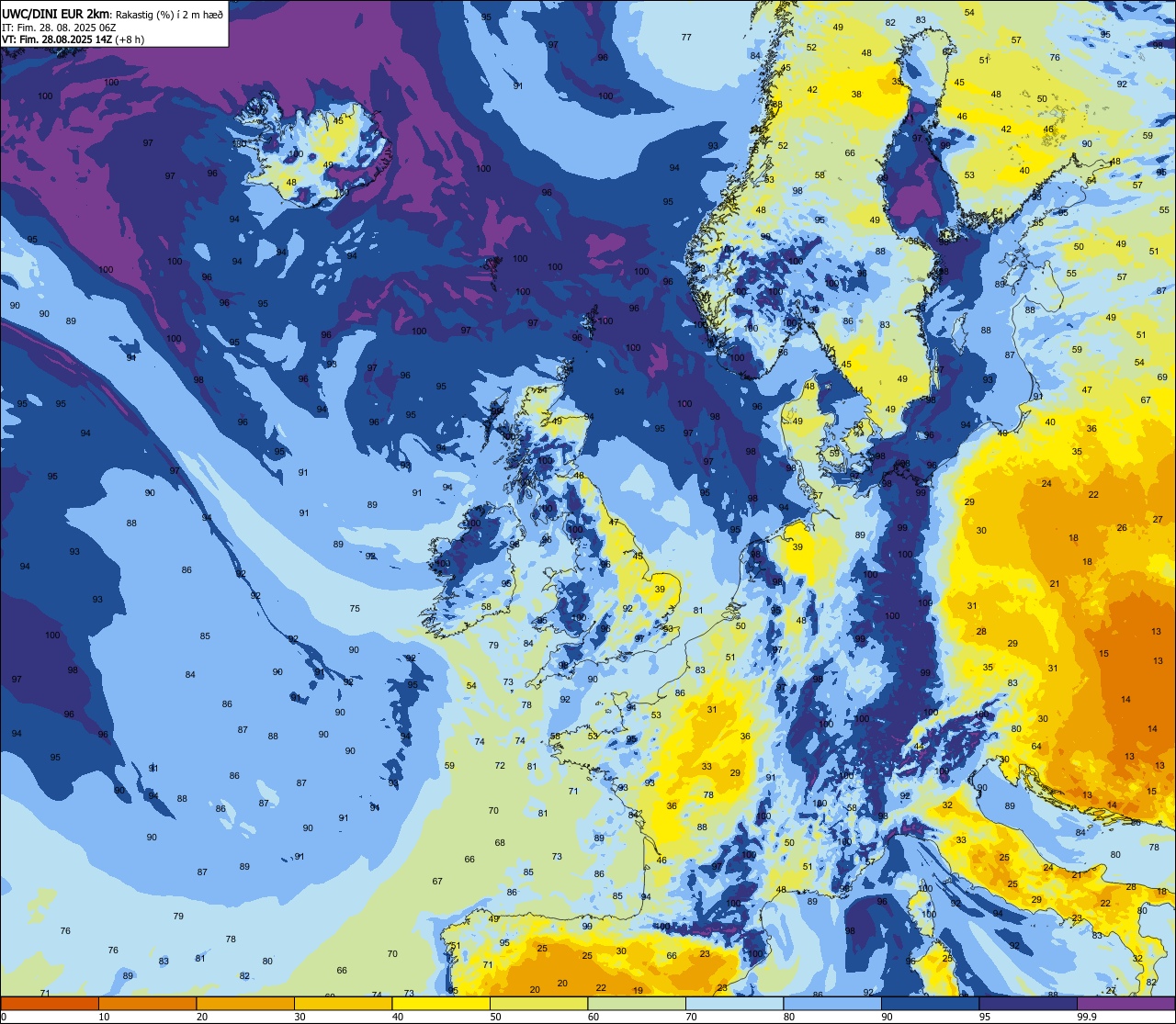Click the "UWC/DINI EUR 2km" map title
1176x1024 pixels.
(57, 13)
